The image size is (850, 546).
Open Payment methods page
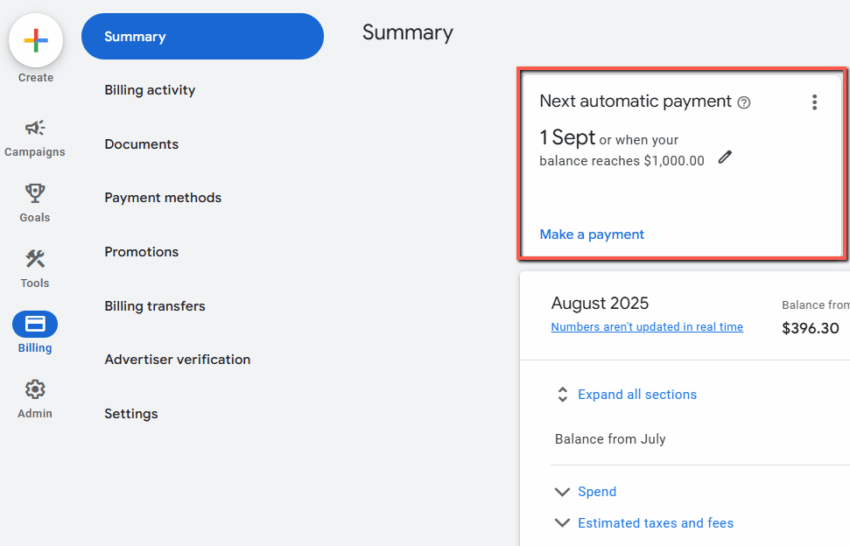coord(163,198)
